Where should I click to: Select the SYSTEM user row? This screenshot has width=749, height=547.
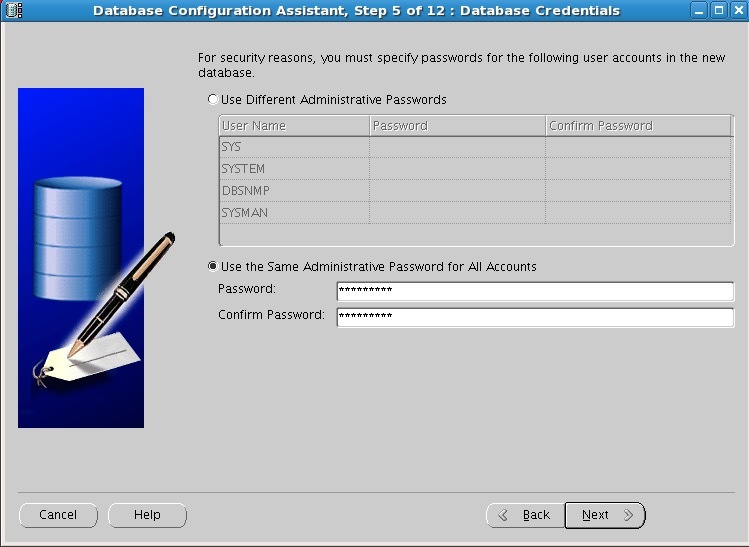(475, 169)
